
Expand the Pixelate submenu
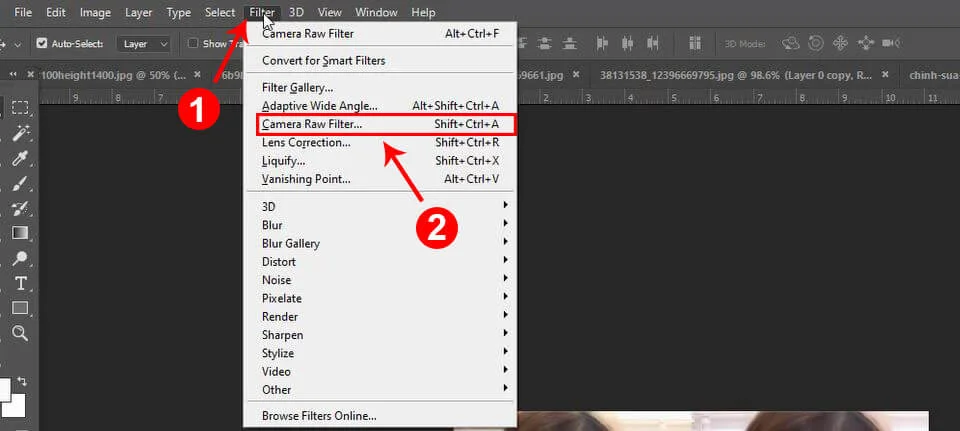pyautogui.click(x=380, y=298)
